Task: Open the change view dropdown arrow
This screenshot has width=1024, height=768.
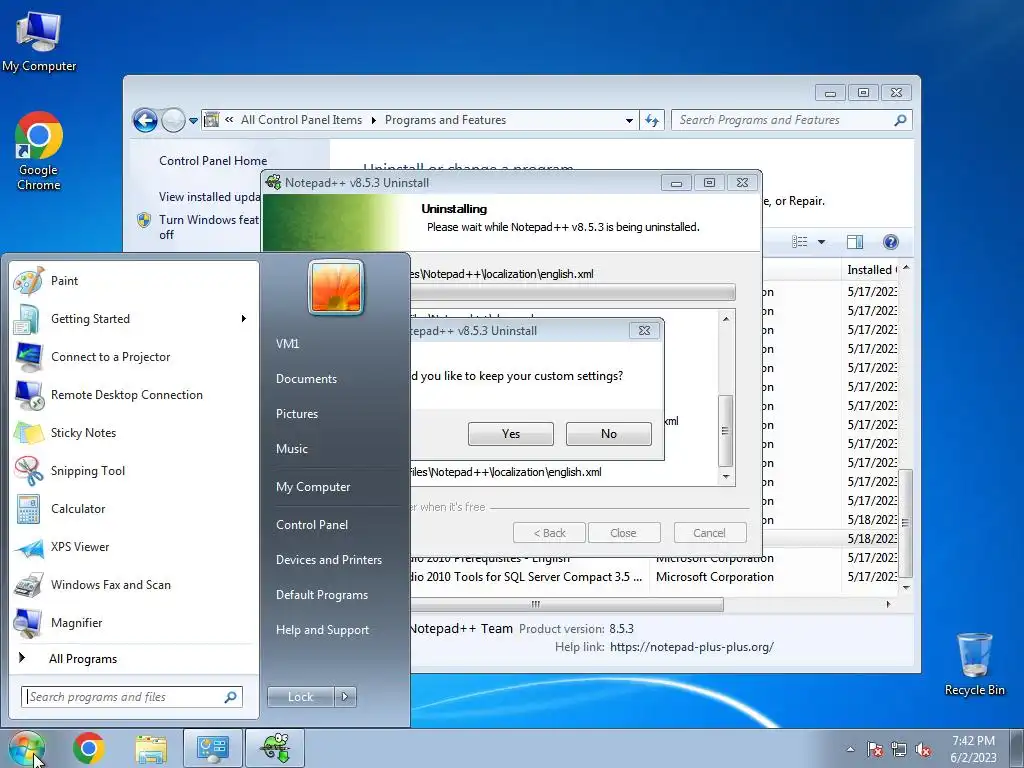Action: [822, 242]
